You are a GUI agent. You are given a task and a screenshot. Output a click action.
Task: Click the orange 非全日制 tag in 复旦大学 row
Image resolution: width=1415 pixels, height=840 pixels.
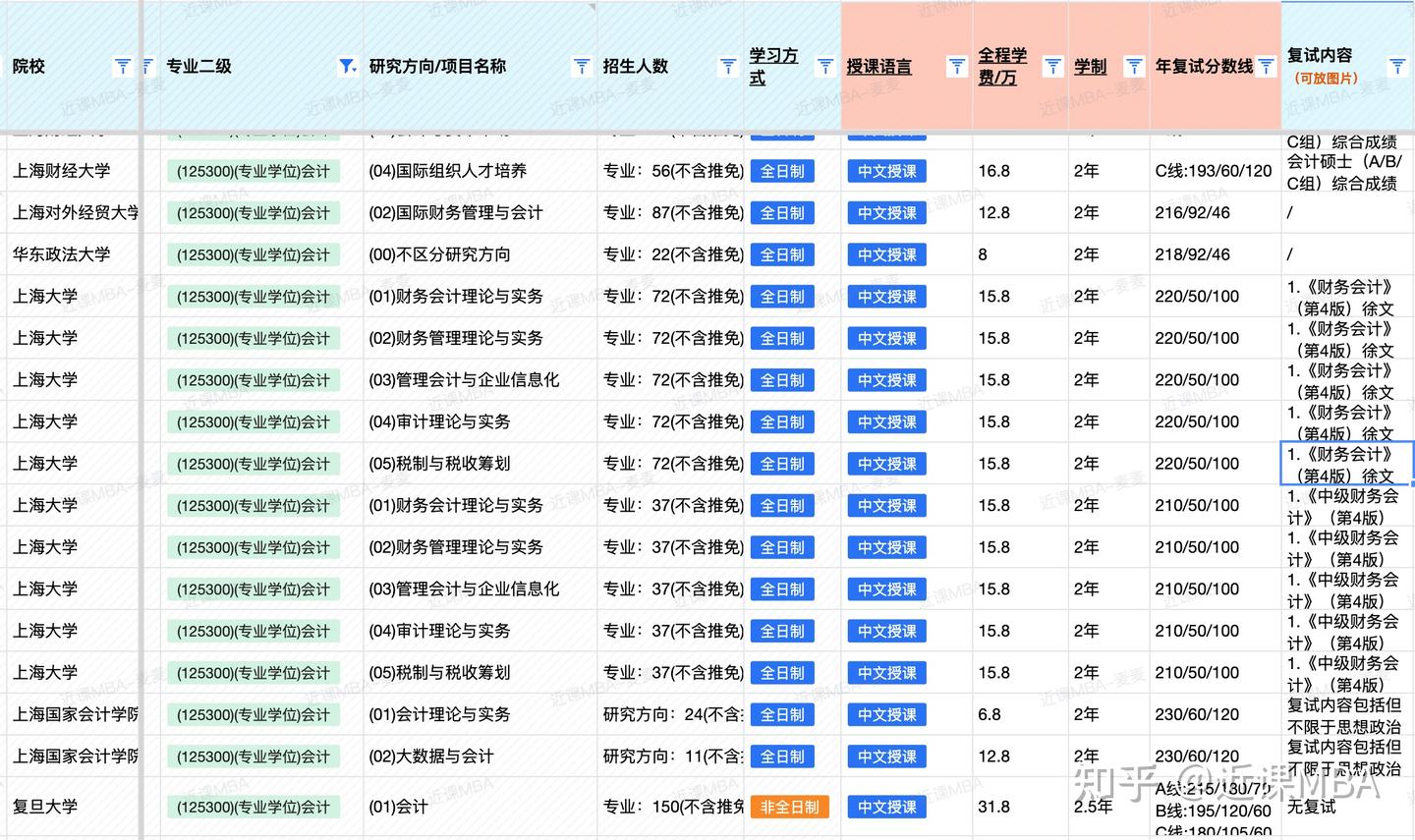pyautogui.click(x=789, y=807)
